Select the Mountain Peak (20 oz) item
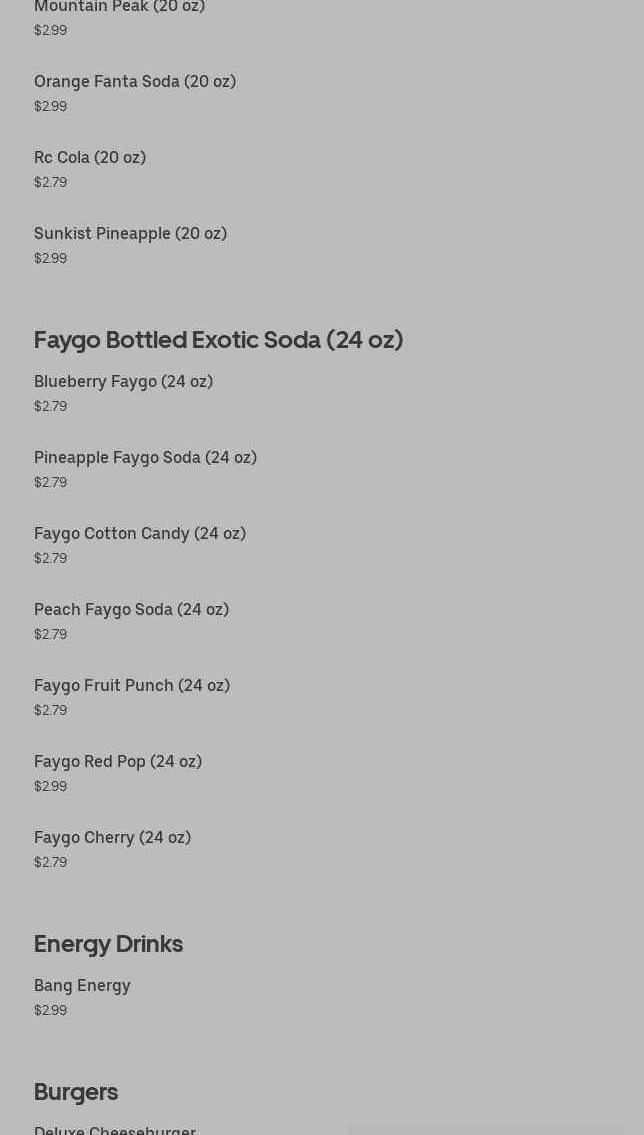Image resolution: width=644 pixels, height=1135 pixels. click(x=119, y=8)
